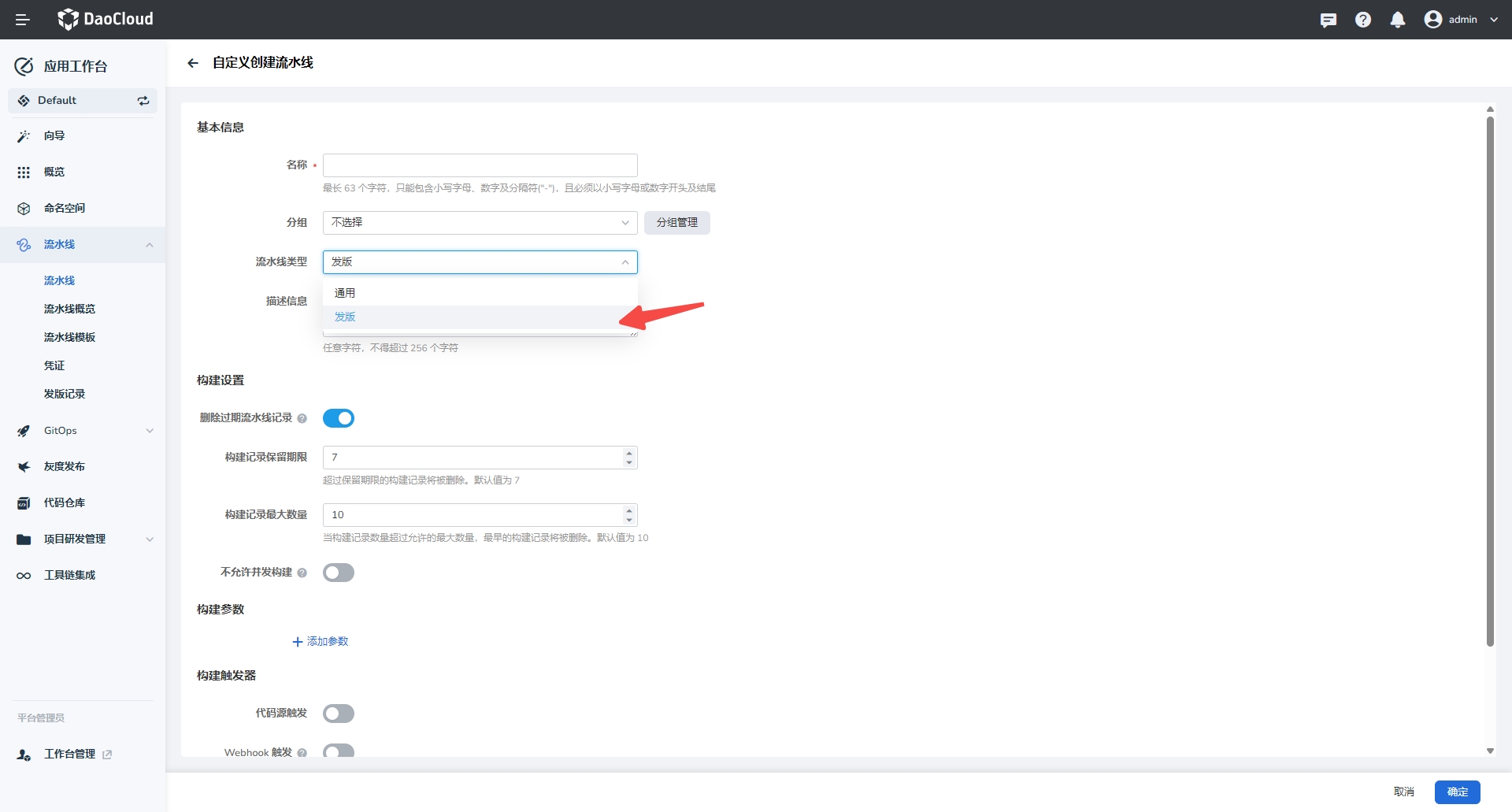
Task: Click the 分组管理 button
Action: click(x=676, y=223)
